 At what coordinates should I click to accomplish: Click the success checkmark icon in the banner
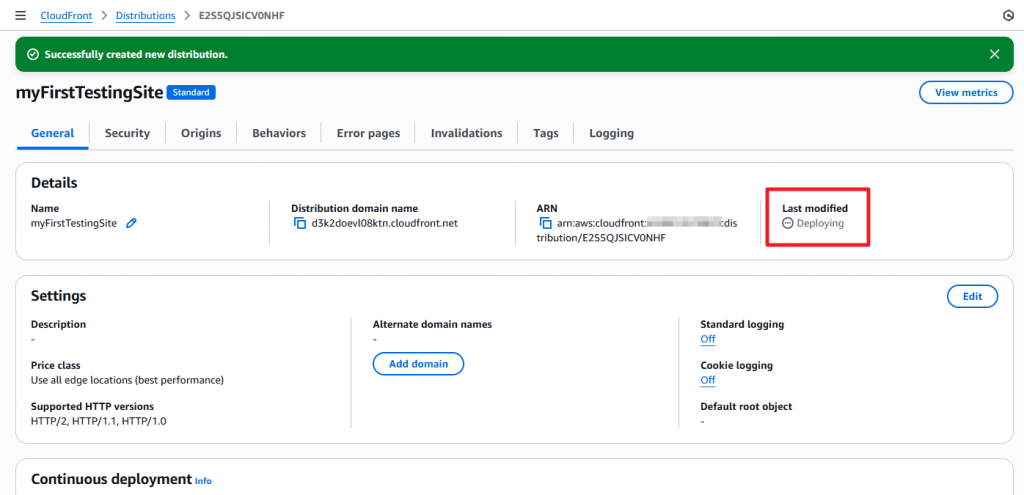32,54
